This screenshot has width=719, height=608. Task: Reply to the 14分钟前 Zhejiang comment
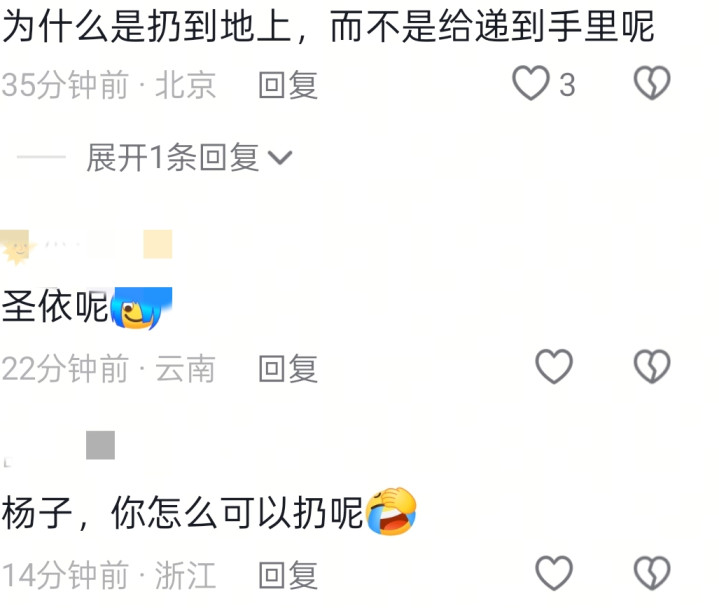click(x=288, y=575)
